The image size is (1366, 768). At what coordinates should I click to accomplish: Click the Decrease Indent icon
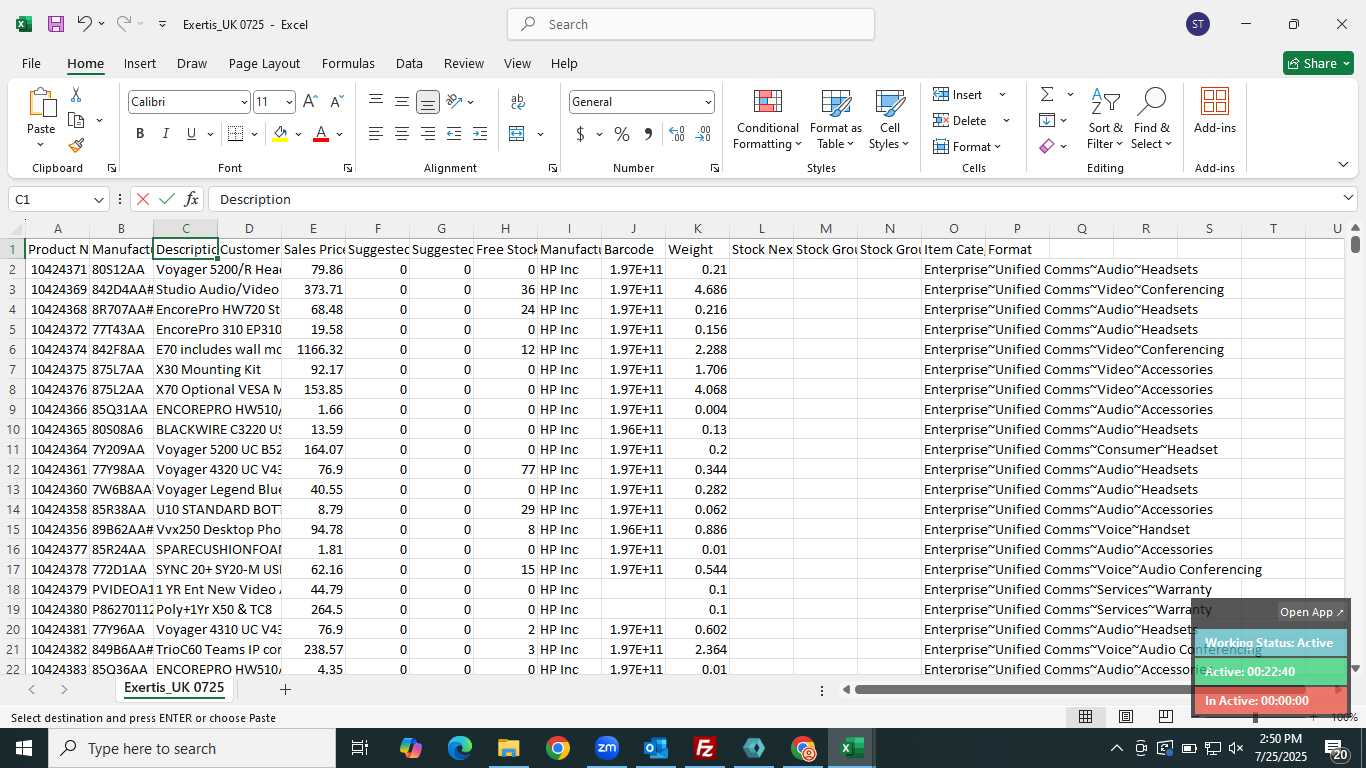coord(454,134)
